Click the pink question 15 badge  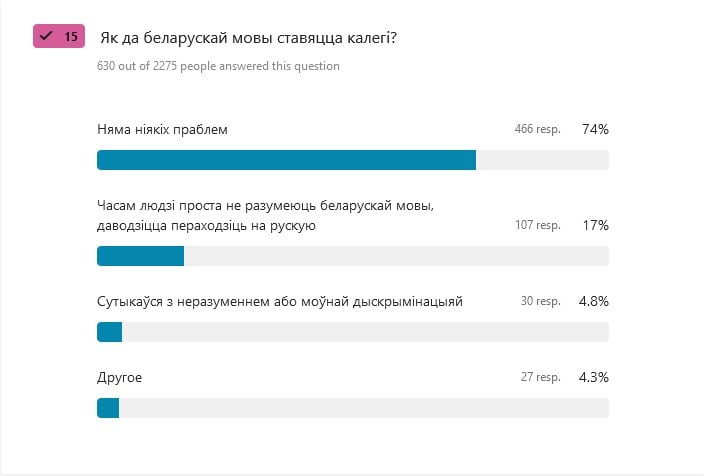point(59,36)
